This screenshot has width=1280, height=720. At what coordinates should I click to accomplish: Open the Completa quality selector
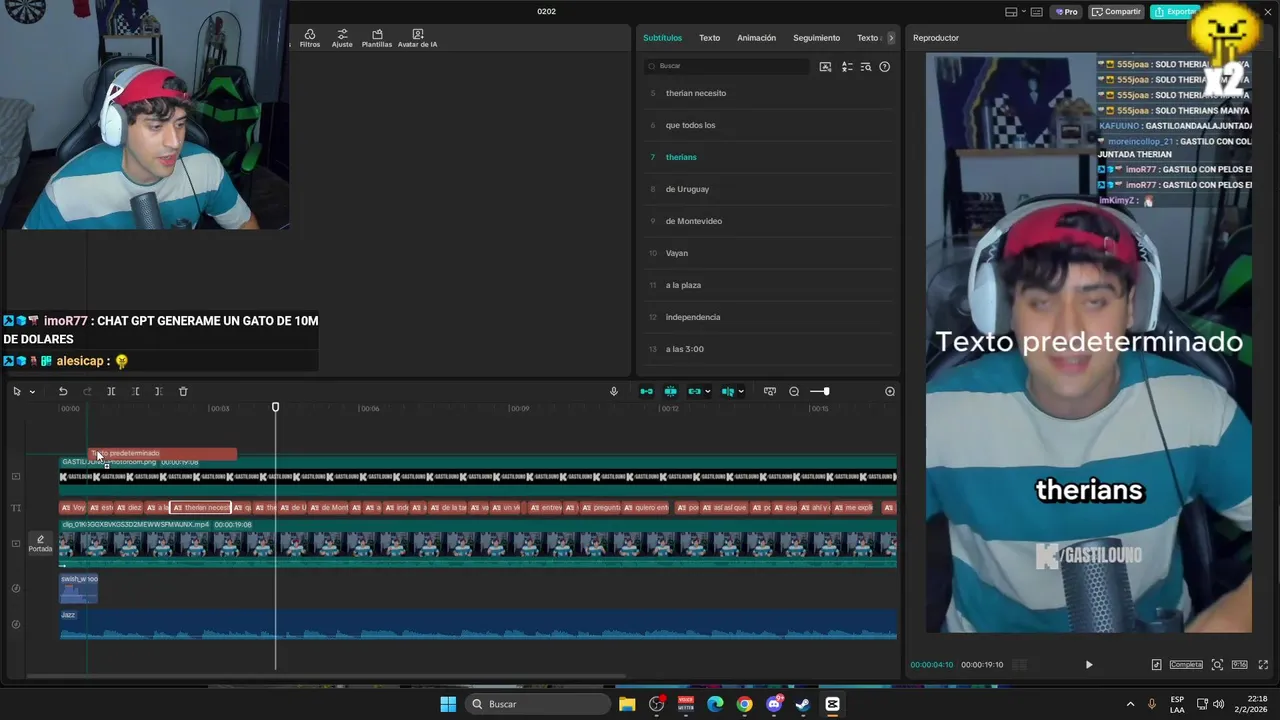pyautogui.click(x=1186, y=664)
